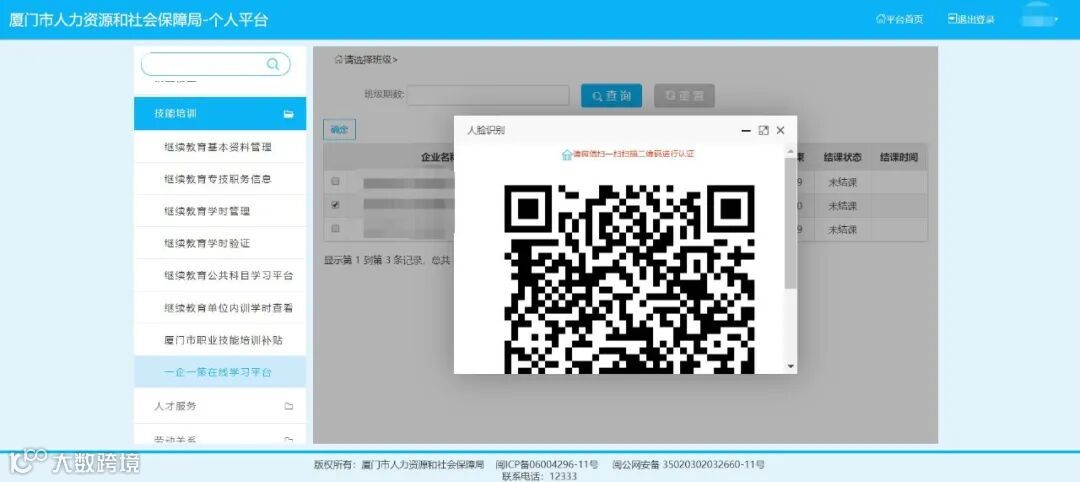Click the 结课状态 column header
1080x482 pixels.
(x=842, y=157)
